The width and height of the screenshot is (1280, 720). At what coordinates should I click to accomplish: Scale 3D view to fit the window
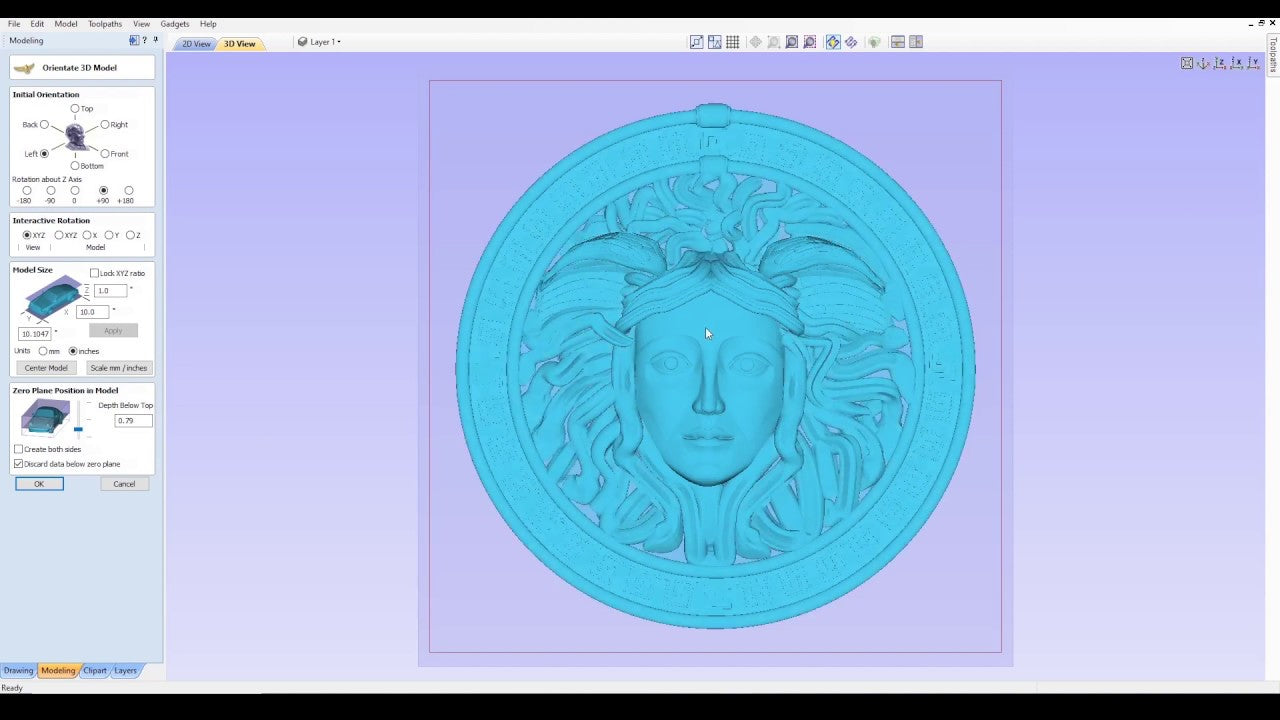coord(1187,64)
